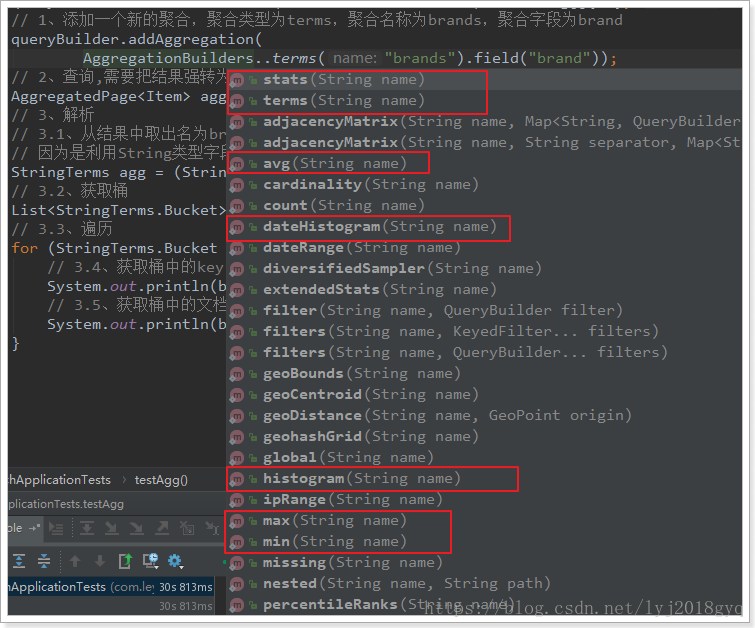
Task: Click the AggregatedPage<Item> declaration text
Action: click(x=101, y=96)
